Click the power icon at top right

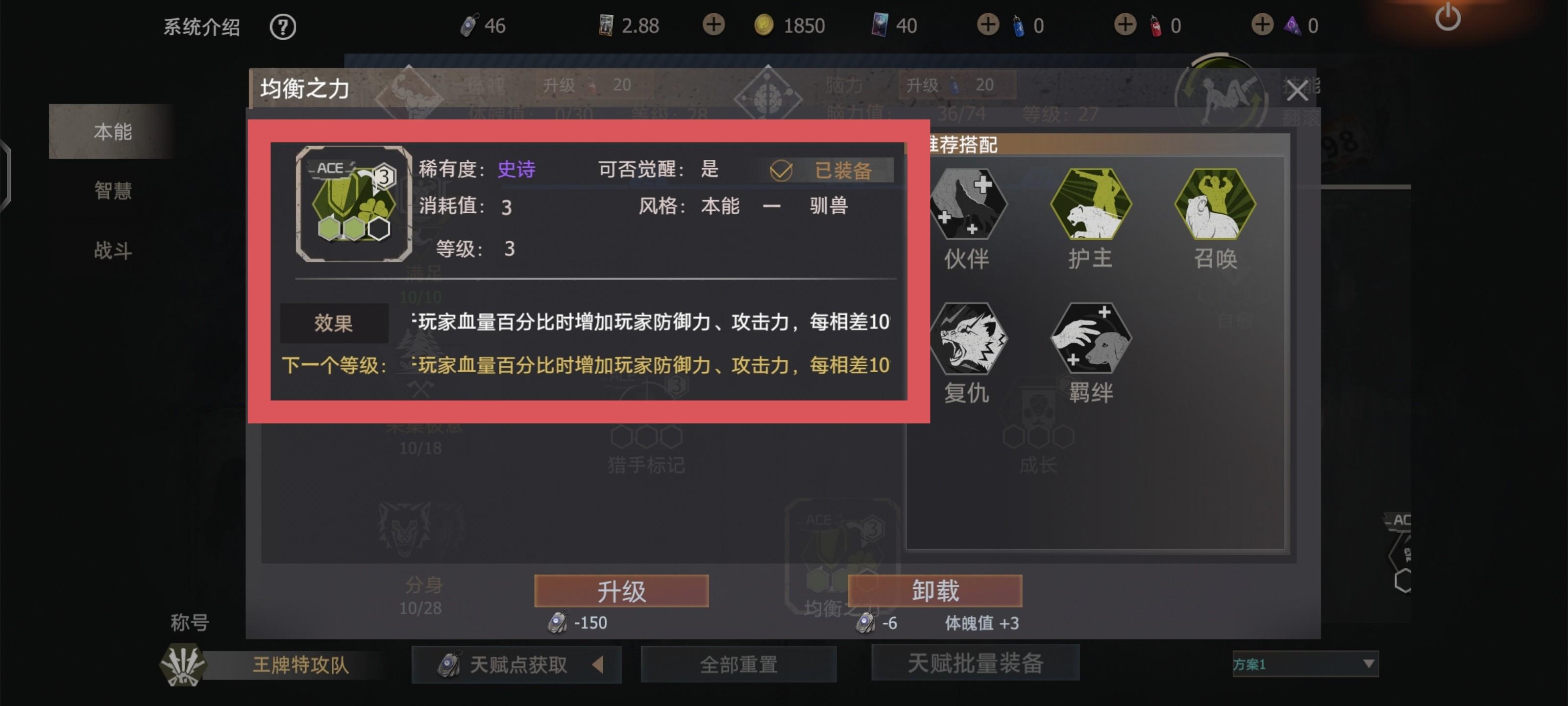coord(1447,18)
